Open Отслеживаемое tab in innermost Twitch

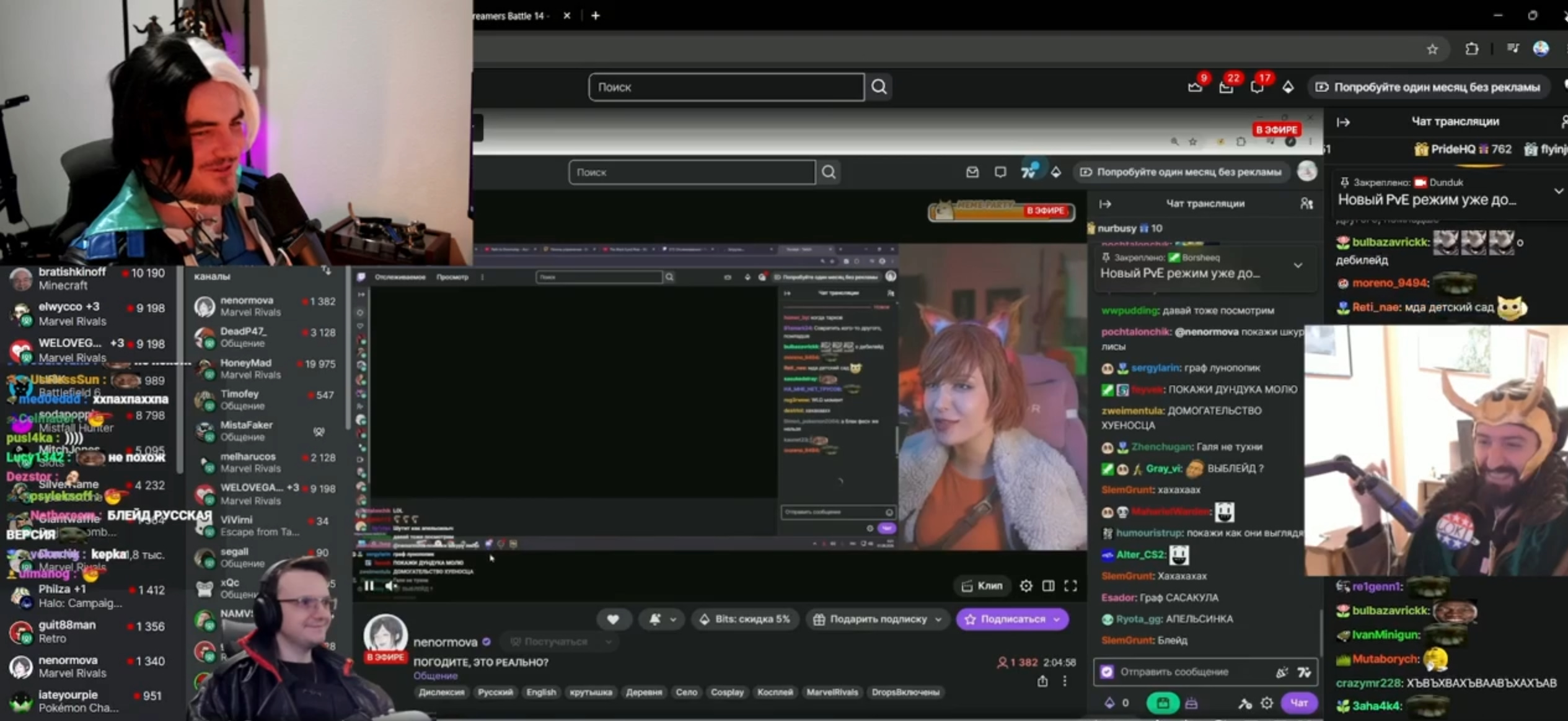point(400,277)
